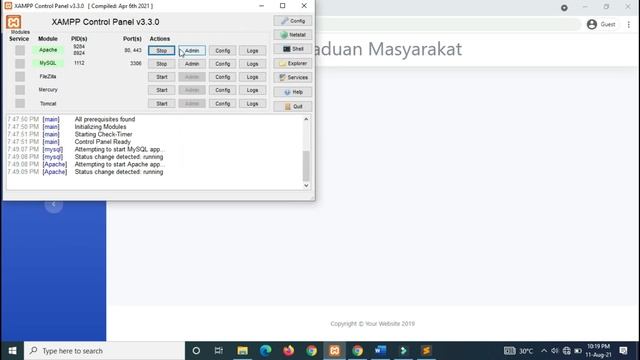The width and height of the screenshot is (640, 360).
Task: Open the battery status tray icon
Action: pos(578,351)
